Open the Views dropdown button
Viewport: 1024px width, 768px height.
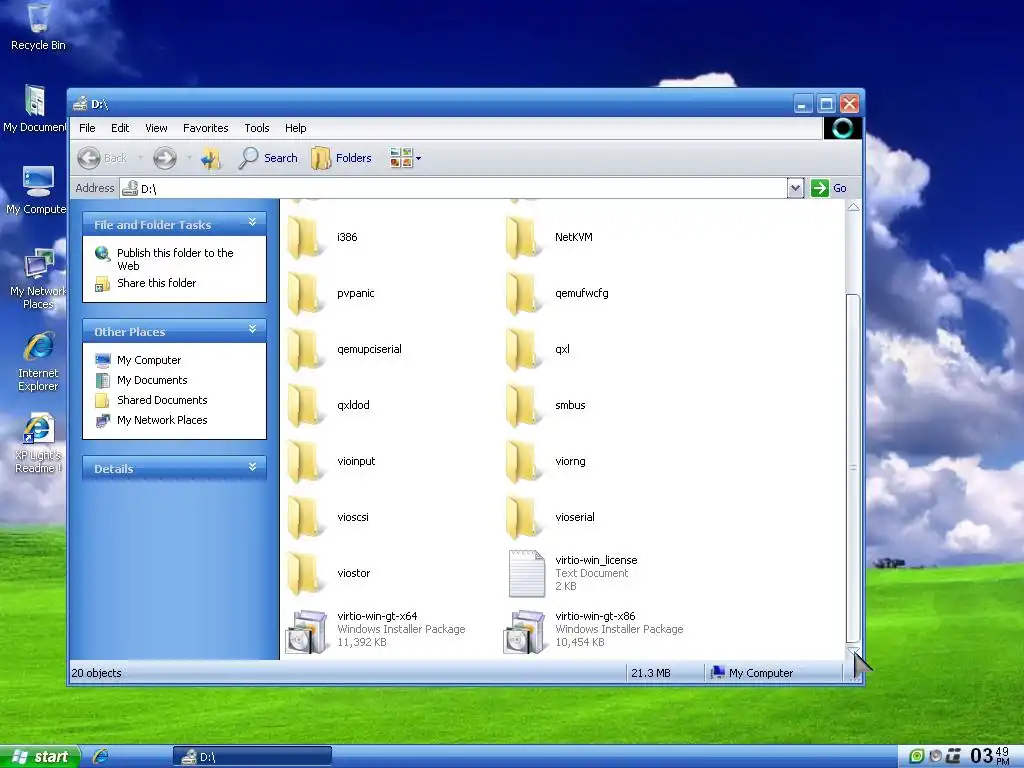[405, 158]
